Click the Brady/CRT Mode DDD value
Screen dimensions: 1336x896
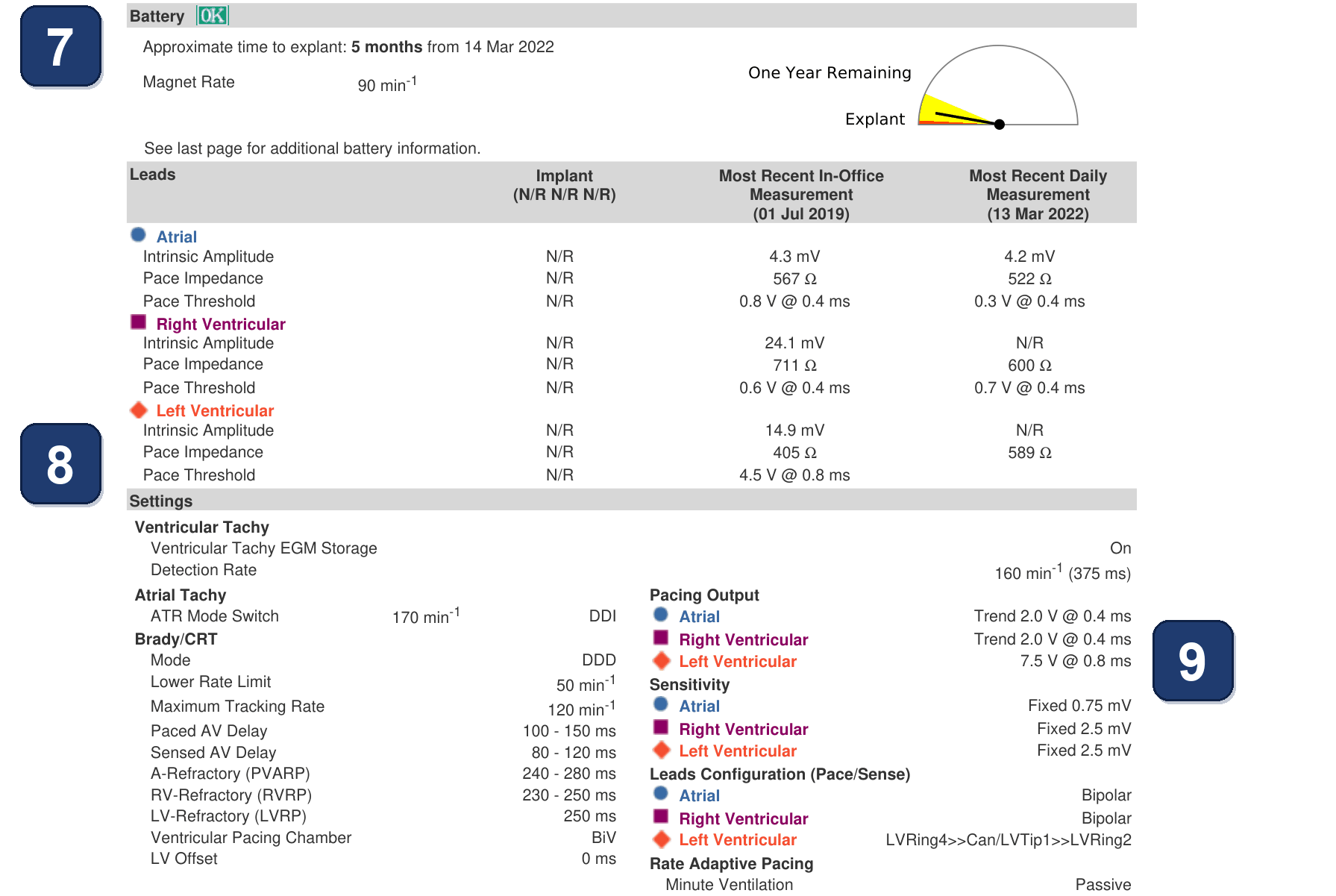pos(599,660)
